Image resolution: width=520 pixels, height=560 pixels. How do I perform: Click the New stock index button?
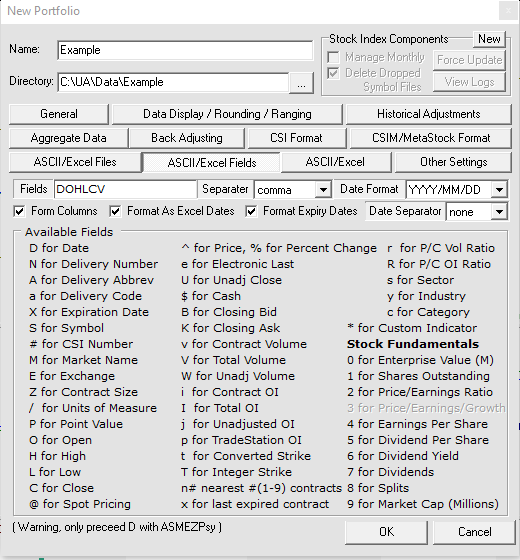(x=489, y=39)
